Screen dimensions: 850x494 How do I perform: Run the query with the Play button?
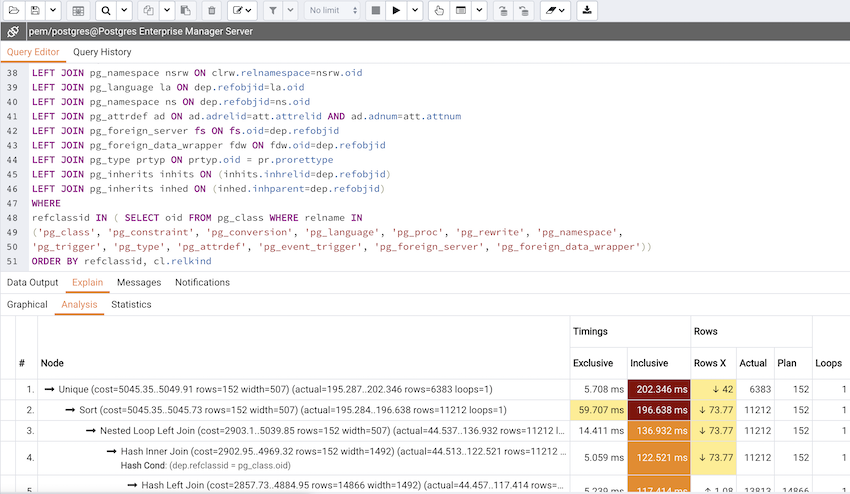(x=396, y=10)
